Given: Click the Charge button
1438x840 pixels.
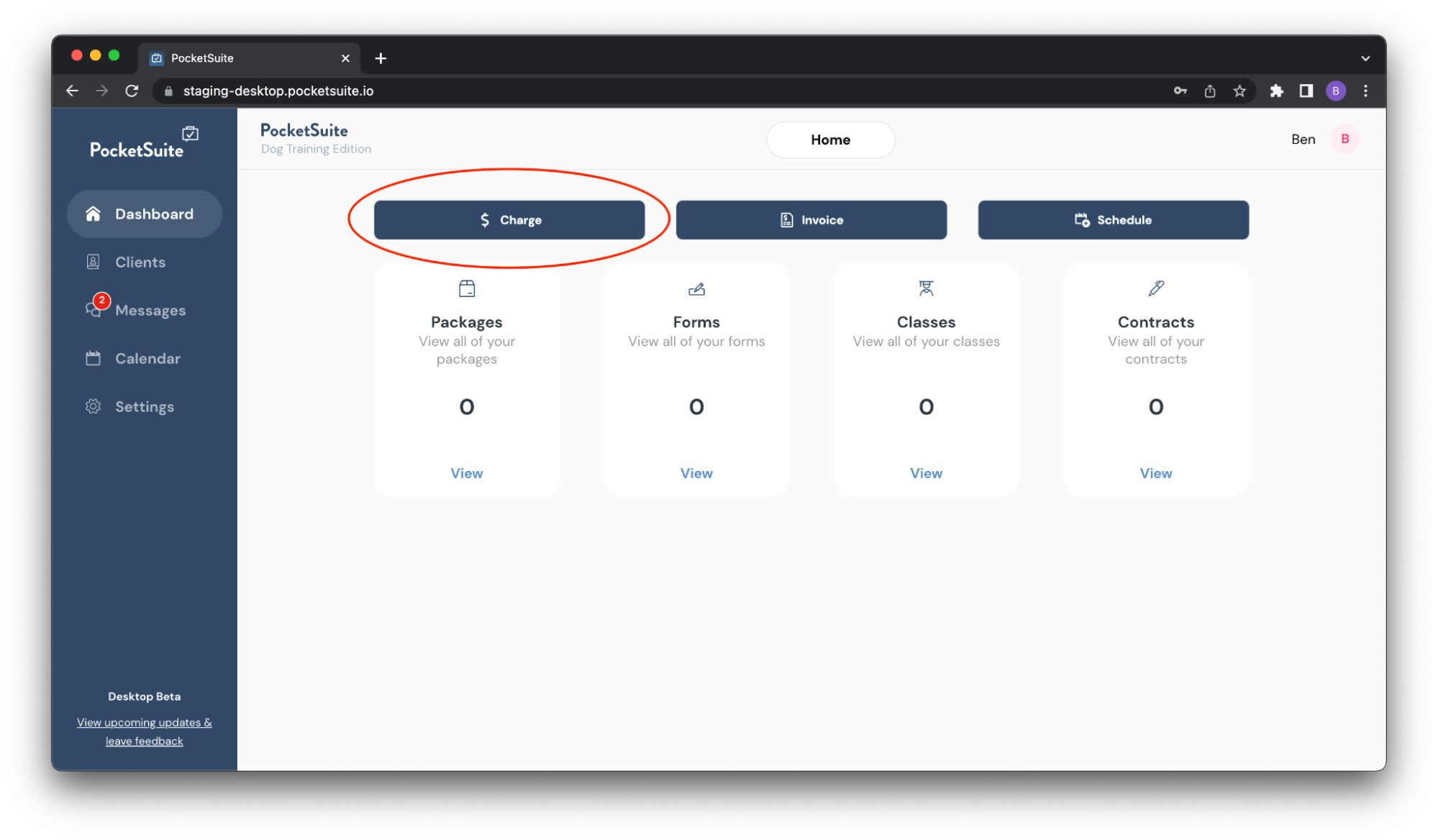Looking at the screenshot, I should click(x=509, y=220).
